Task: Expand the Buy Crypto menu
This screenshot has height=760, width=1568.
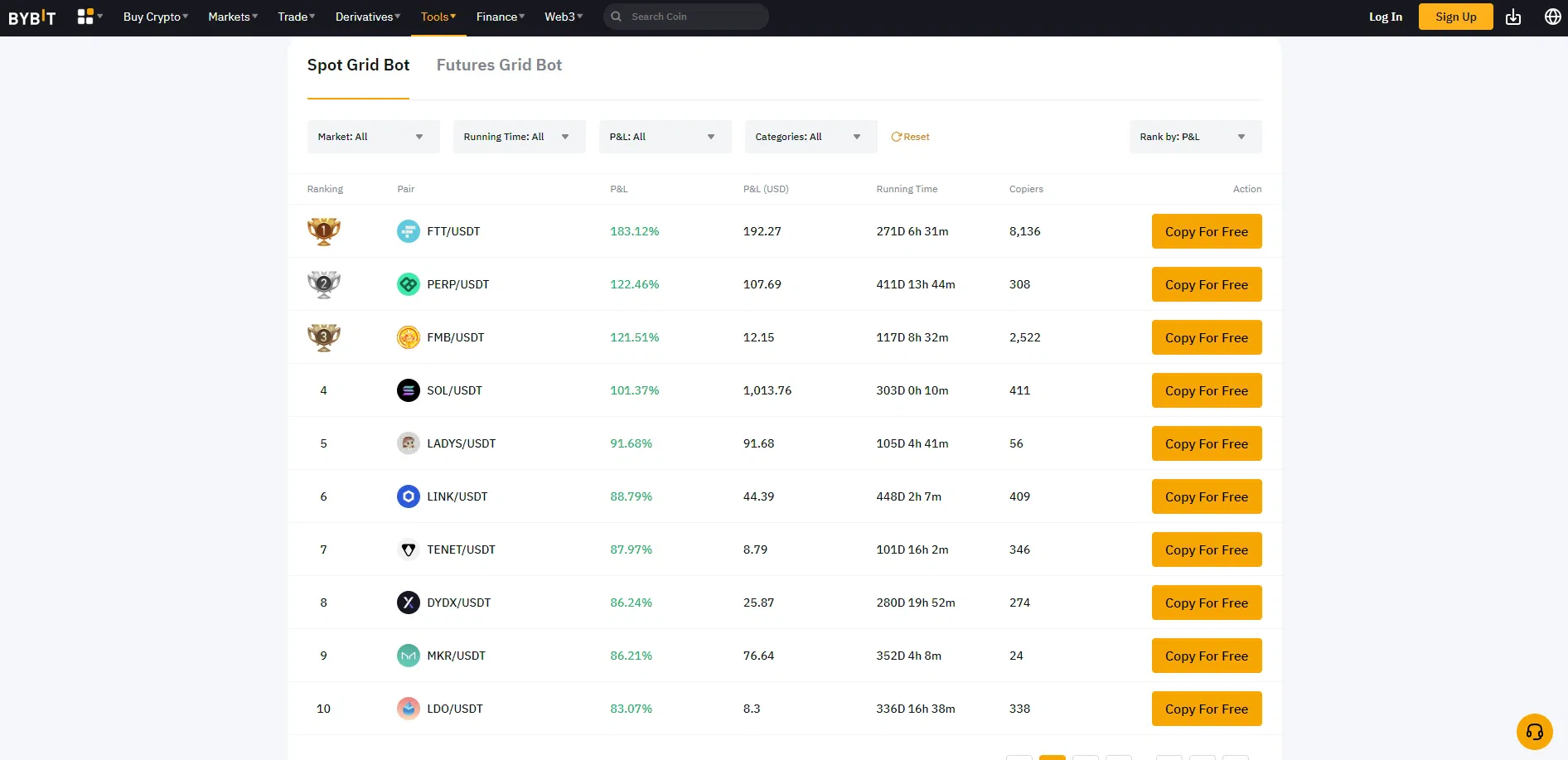Action: pyautogui.click(x=156, y=17)
